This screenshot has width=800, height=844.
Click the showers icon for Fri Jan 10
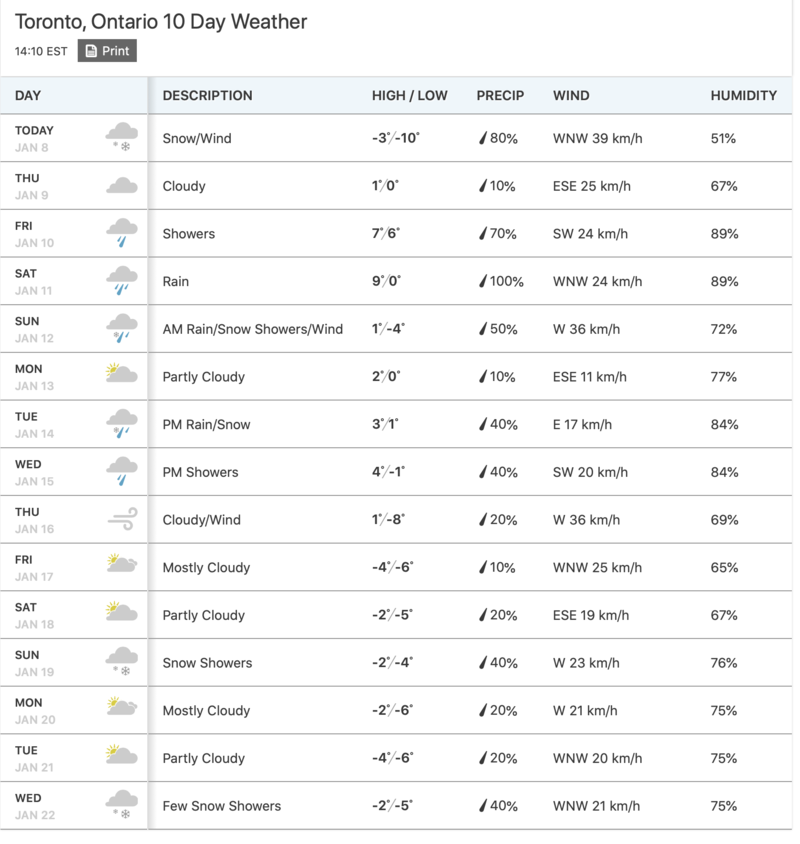point(122,233)
